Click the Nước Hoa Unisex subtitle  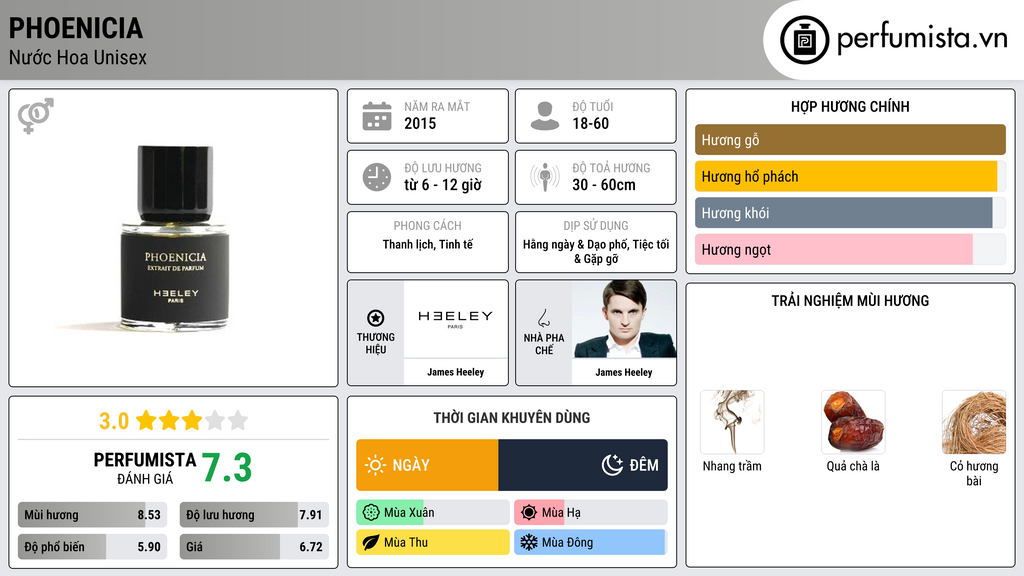click(78, 57)
